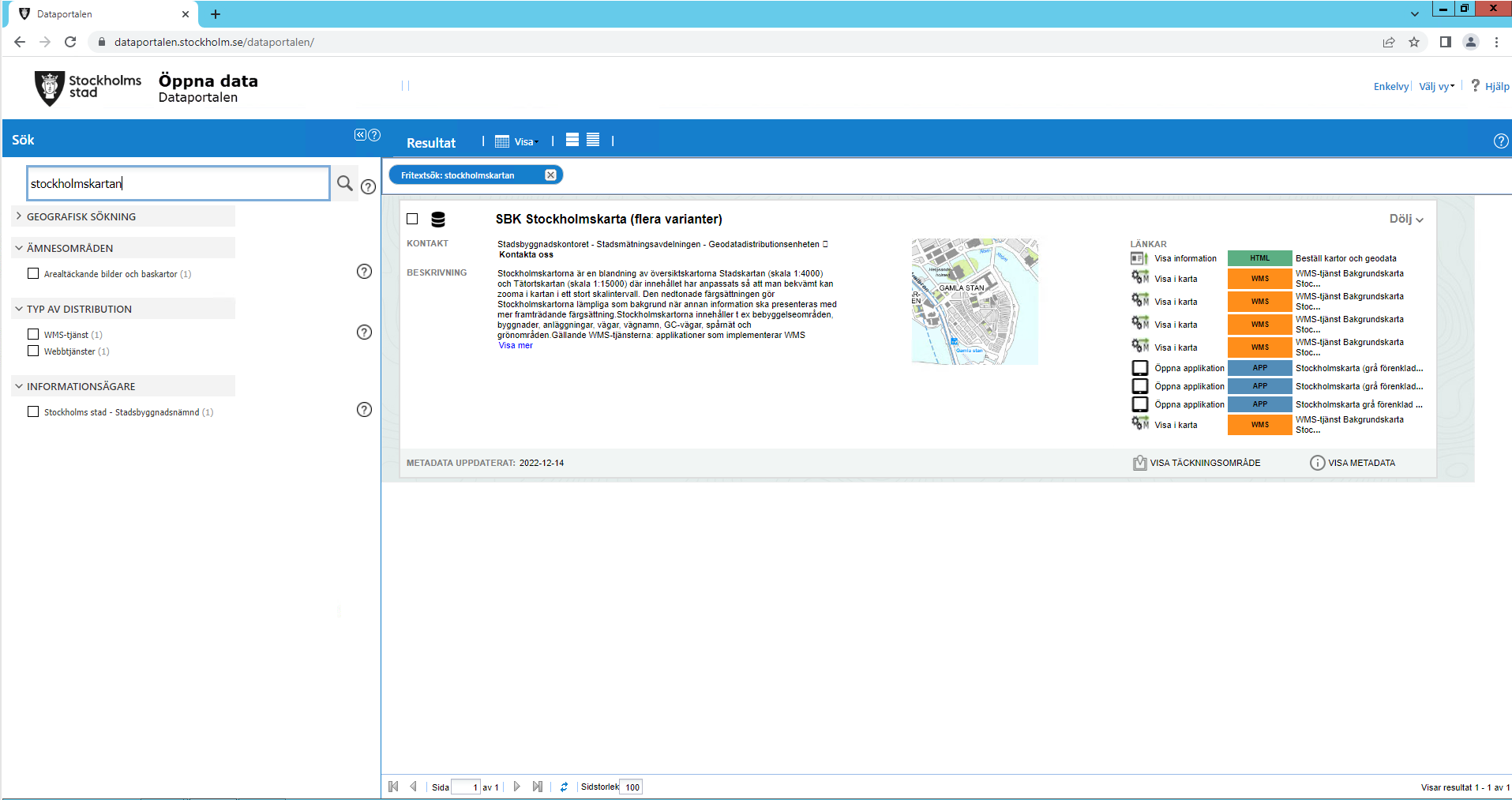Click the Visa TÄCKNINGSOMRÅDE text
The height and width of the screenshot is (800, 1512).
tap(1205, 463)
